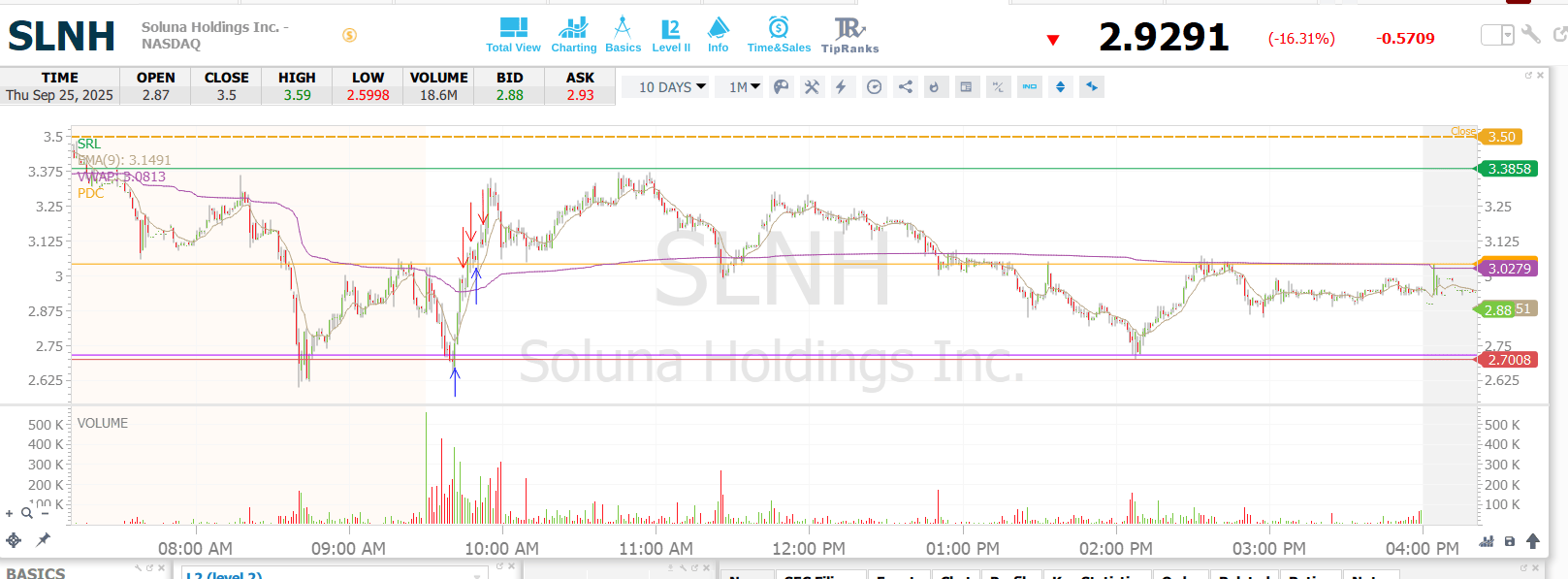
Task: Click the PDC indicator label
Action: (x=90, y=193)
